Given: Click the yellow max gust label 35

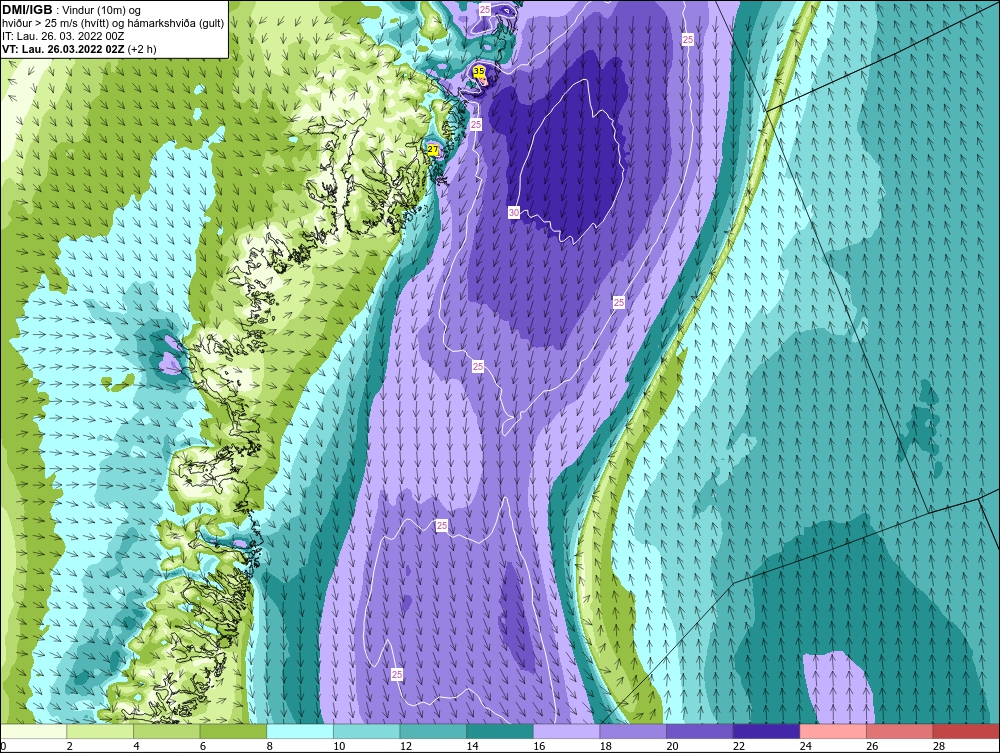Looking at the screenshot, I should tap(479, 71).
